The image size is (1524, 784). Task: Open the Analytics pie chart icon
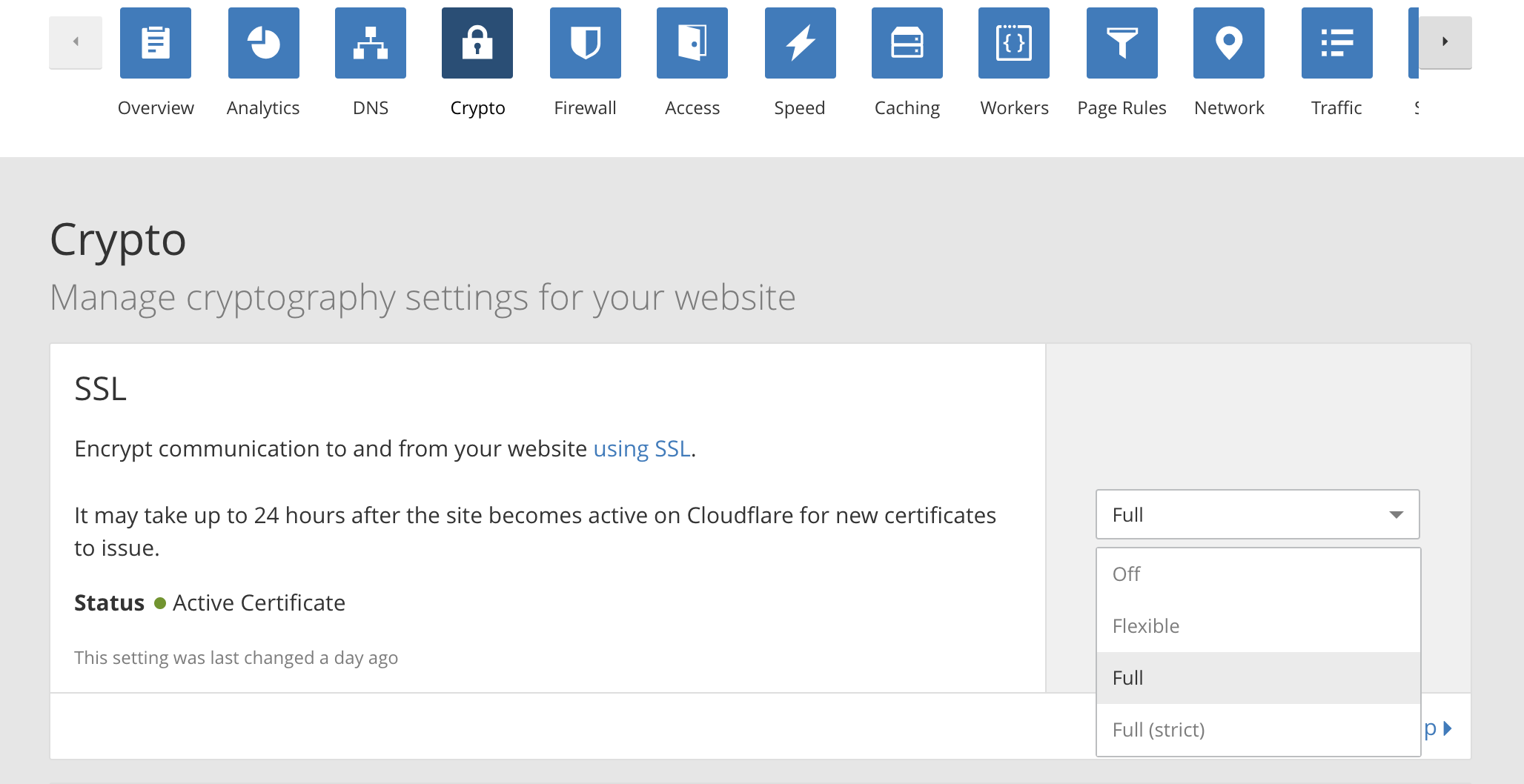click(263, 43)
